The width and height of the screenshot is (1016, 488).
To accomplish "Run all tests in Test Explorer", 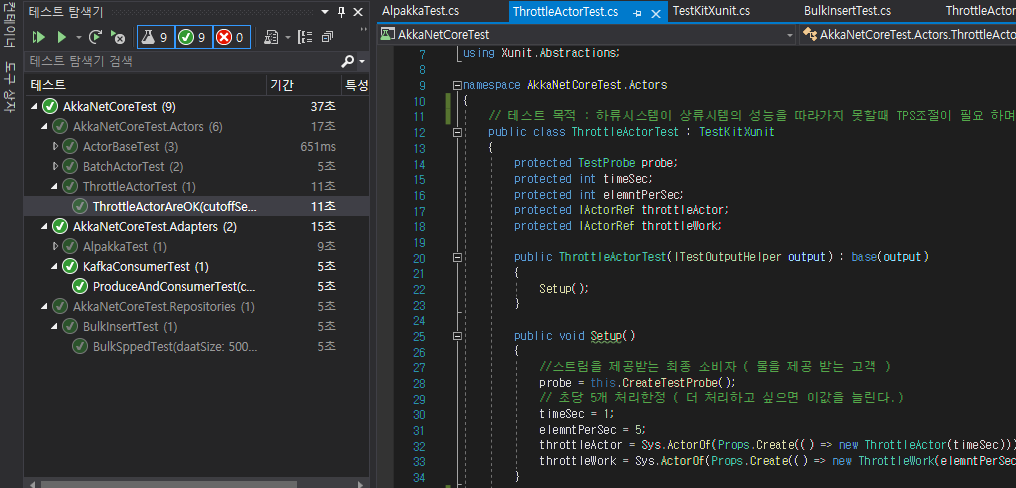I will click(x=39, y=37).
